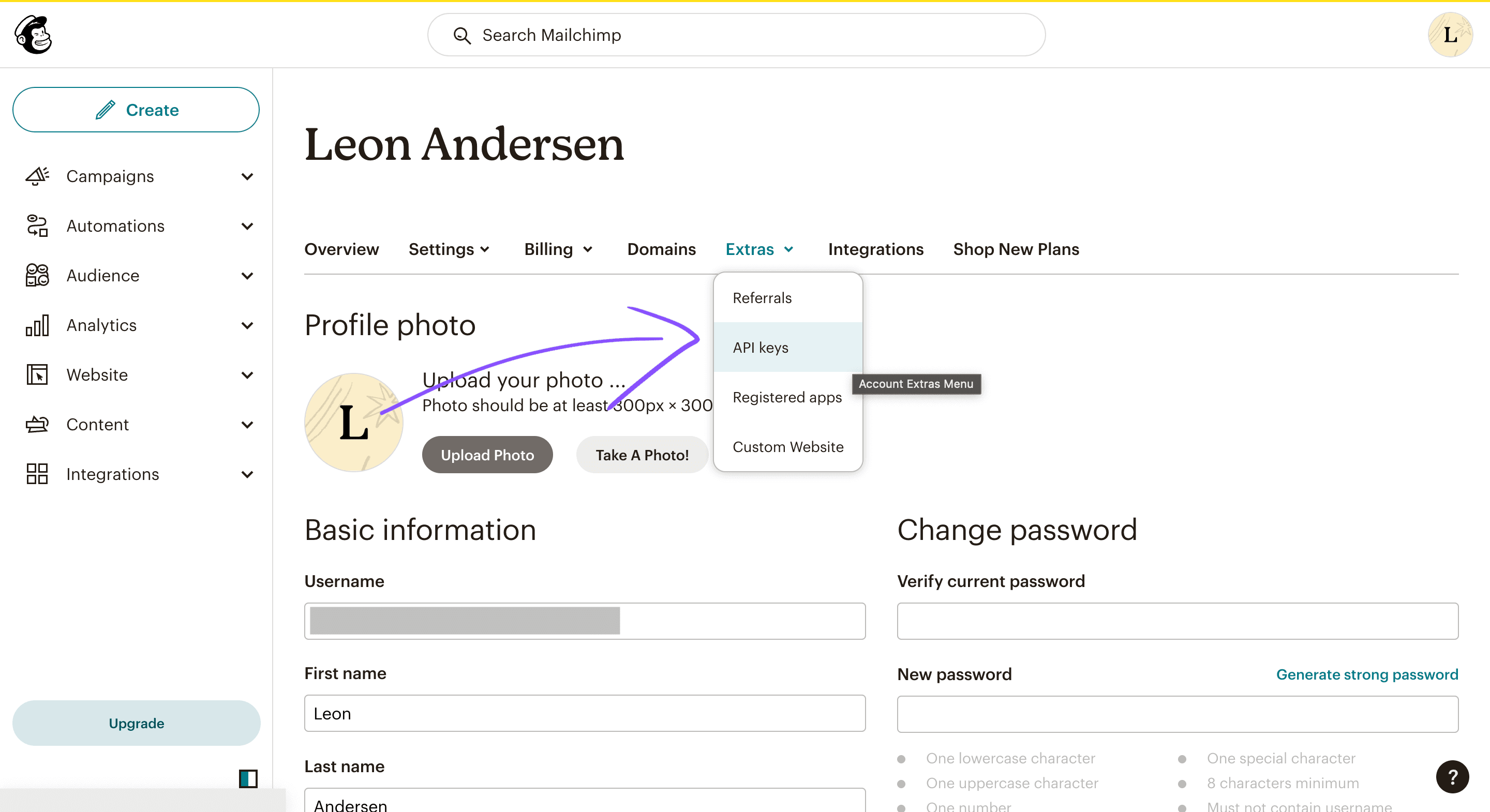Screen dimensions: 1490x812
Task: Open the Automations section icon
Action: click(37, 225)
